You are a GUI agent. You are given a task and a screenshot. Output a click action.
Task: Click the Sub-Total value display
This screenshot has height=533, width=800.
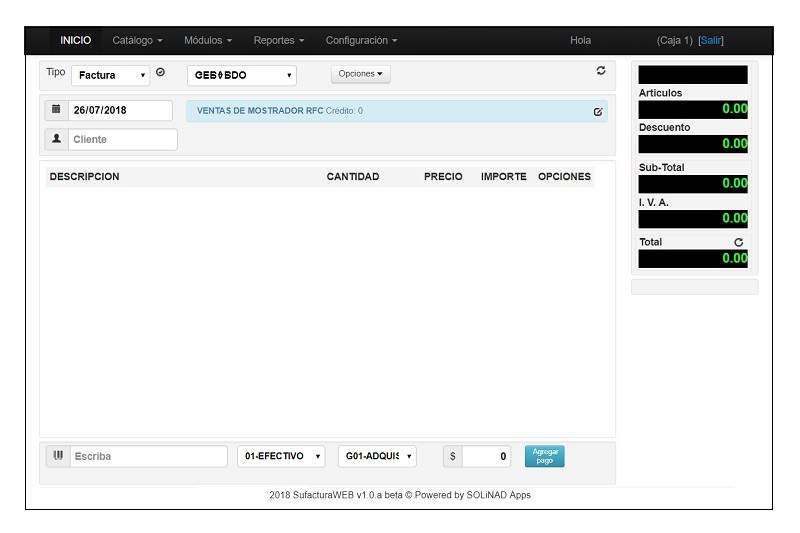click(x=693, y=184)
